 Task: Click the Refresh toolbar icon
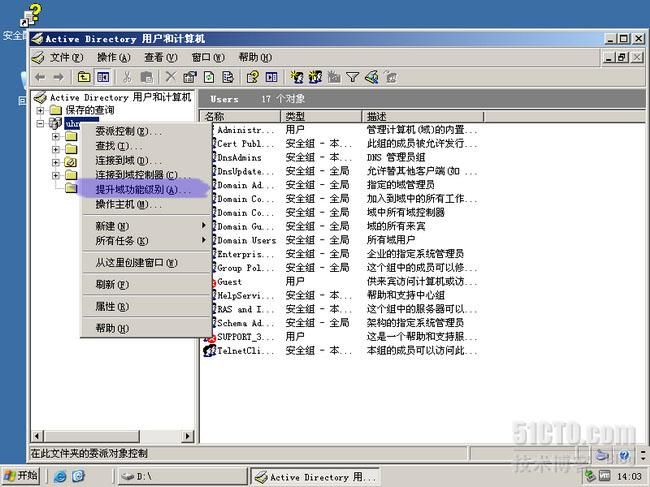pyautogui.click(x=209, y=77)
